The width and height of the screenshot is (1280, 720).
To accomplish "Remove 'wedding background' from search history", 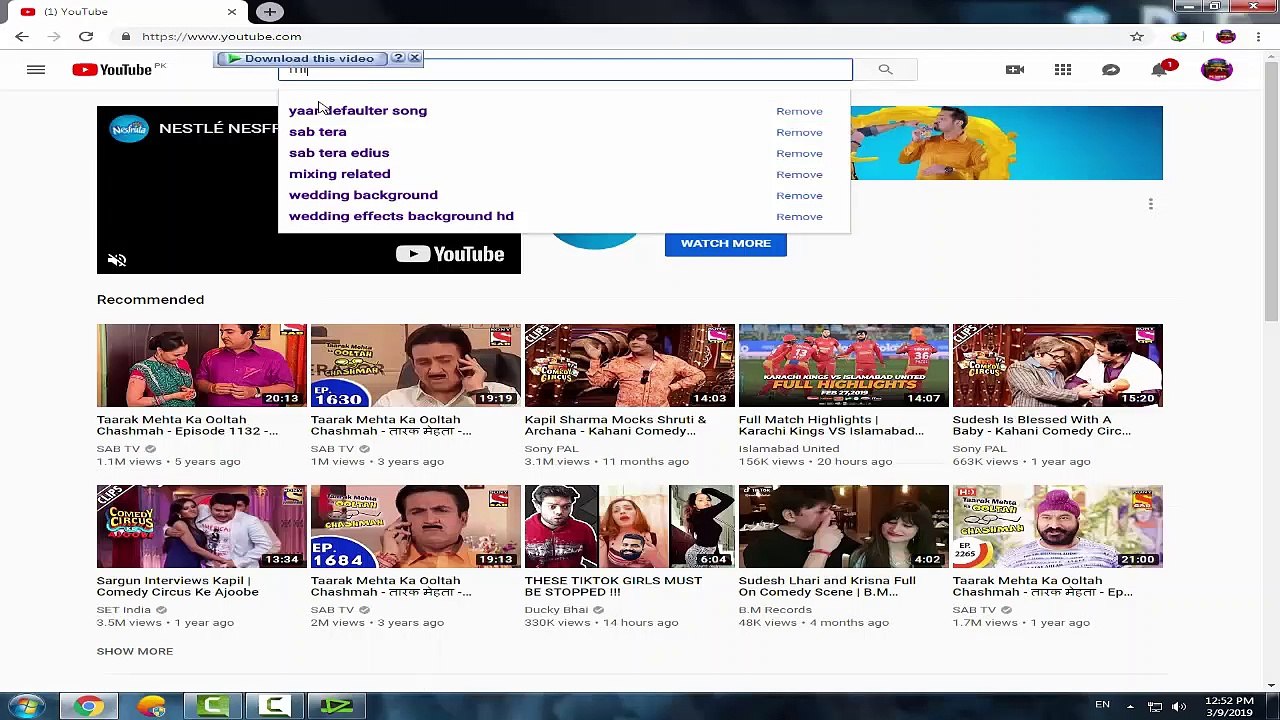I will point(799,195).
